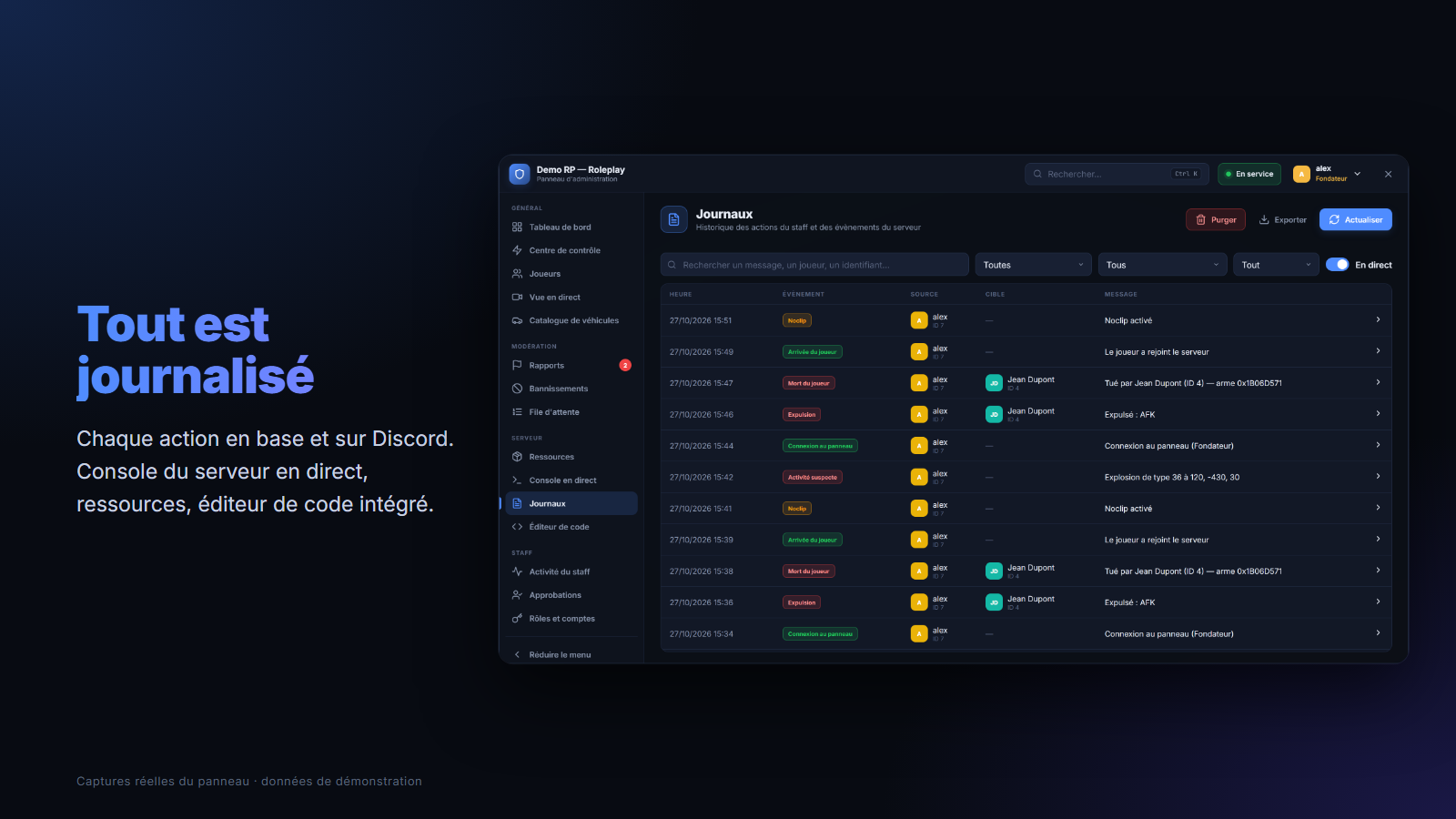The width and height of the screenshot is (1456, 819).
Task: Click the 15:46 Expulsion event badge
Action: (x=802, y=414)
